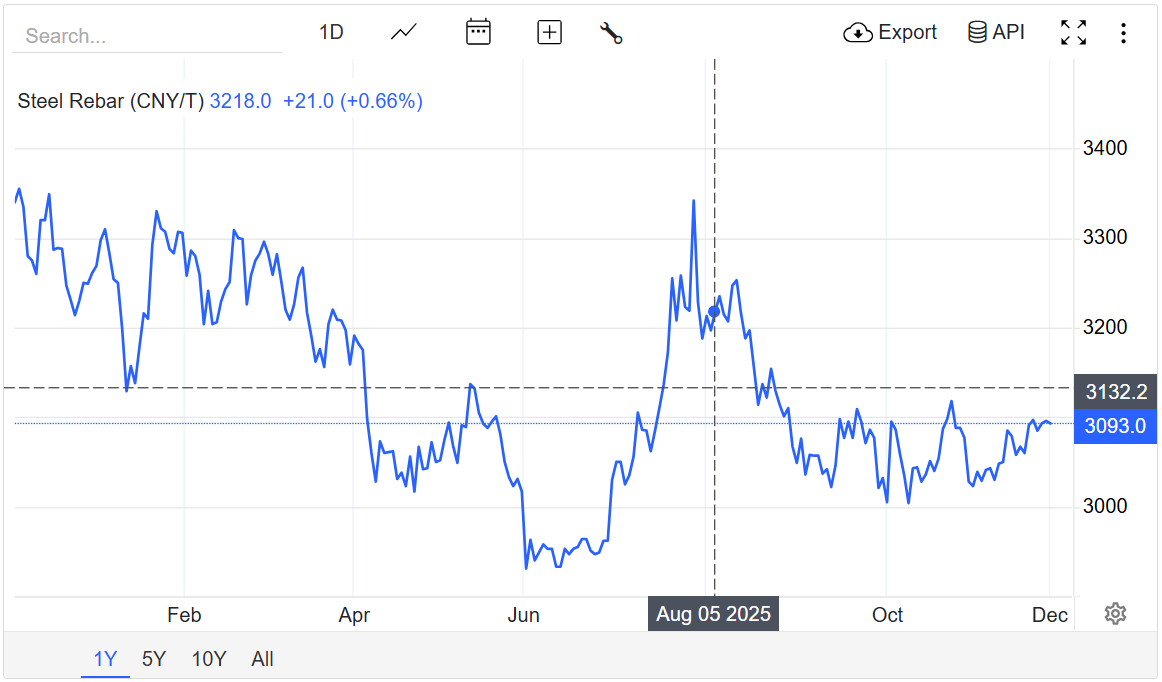Enter fullscreen with the expand icon
Viewport: 1162px width, 682px height.
(x=1073, y=32)
